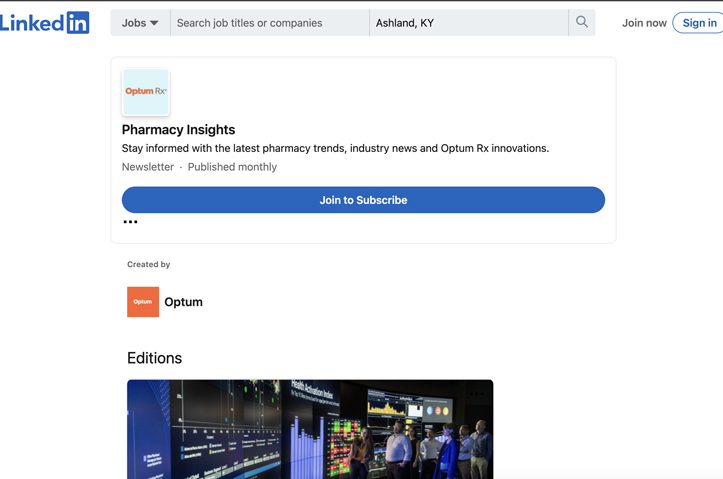Click the newsletter description text

pos(335,148)
